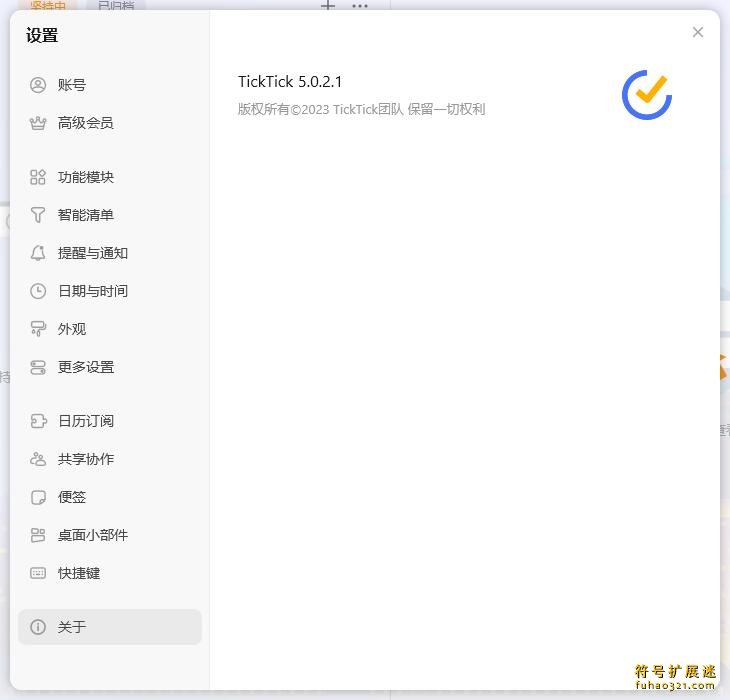Click the collaboration people icon
This screenshot has height=700, width=730.
pos(38,459)
